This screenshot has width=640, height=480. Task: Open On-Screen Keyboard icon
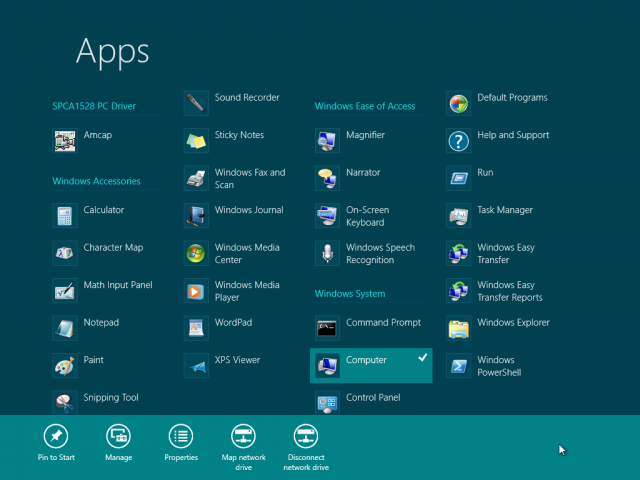[328, 216]
